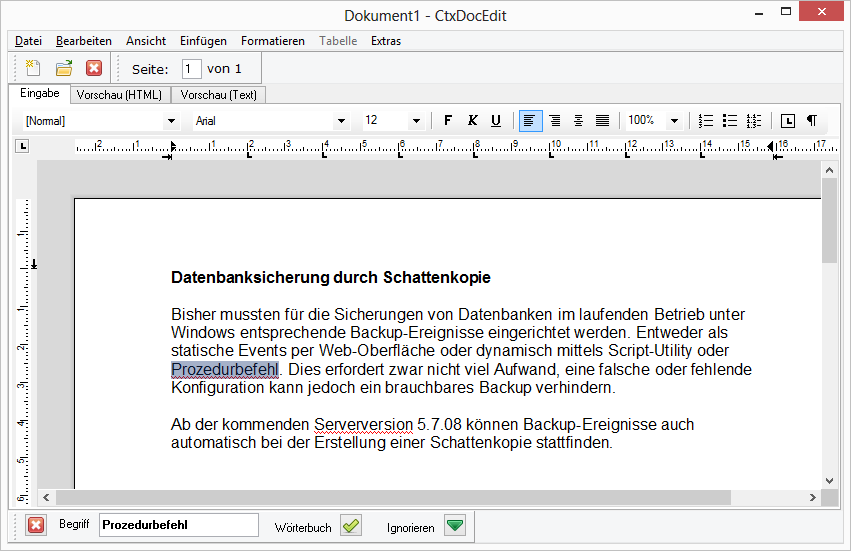851x551 pixels.
Task: Insert a bulleted list
Action: (730, 120)
